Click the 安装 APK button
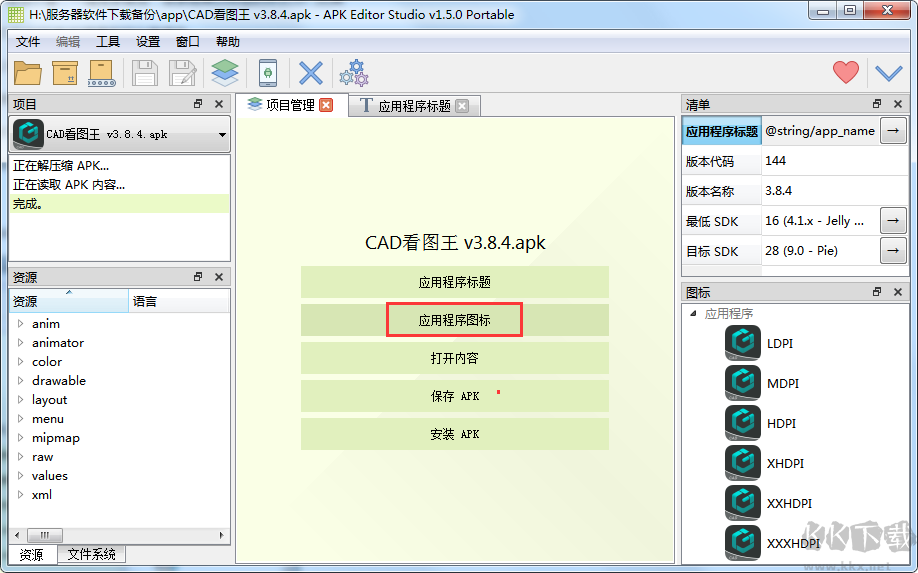 tap(455, 434)
